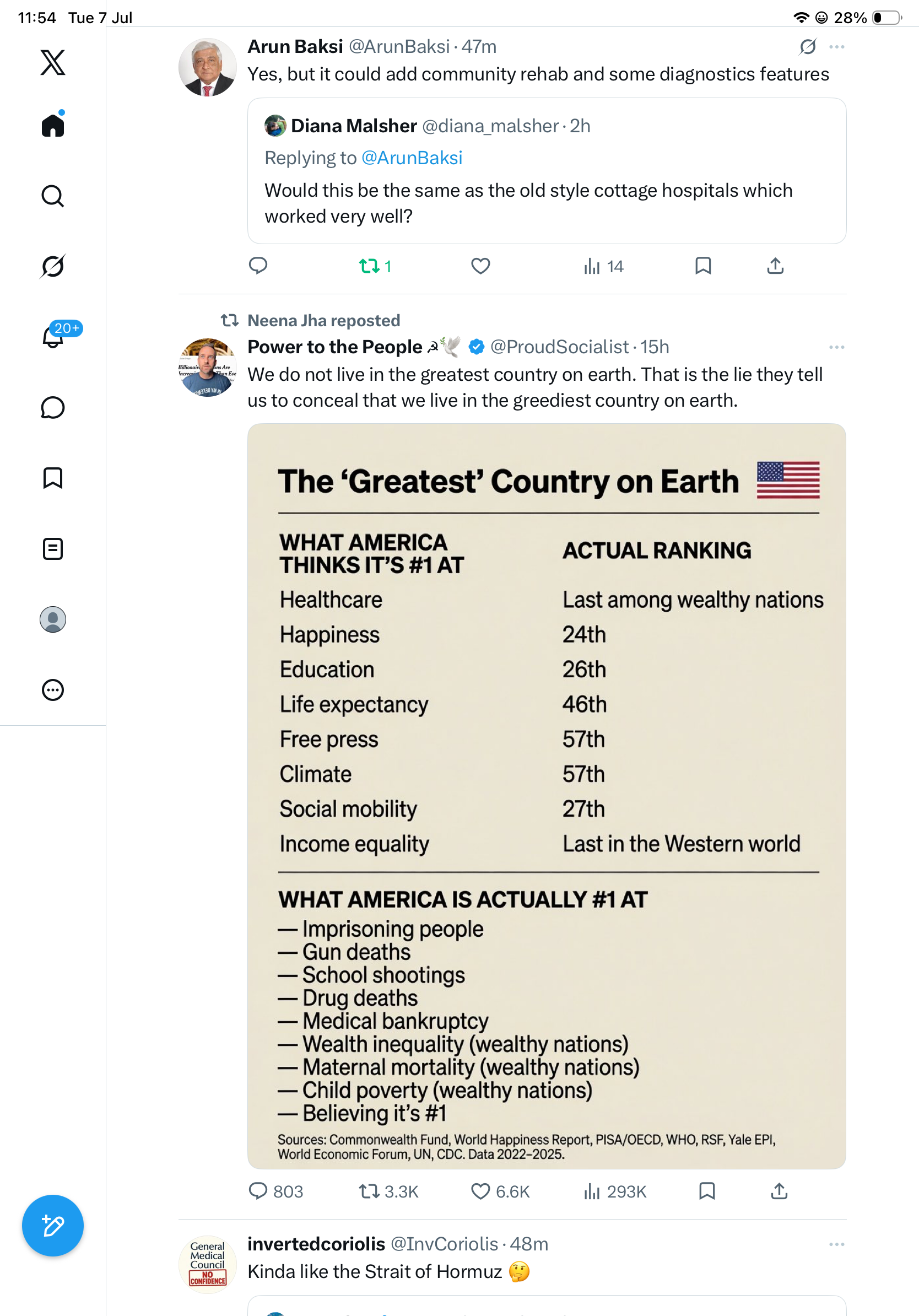Like the Power to the People post

click(480, 1191)
